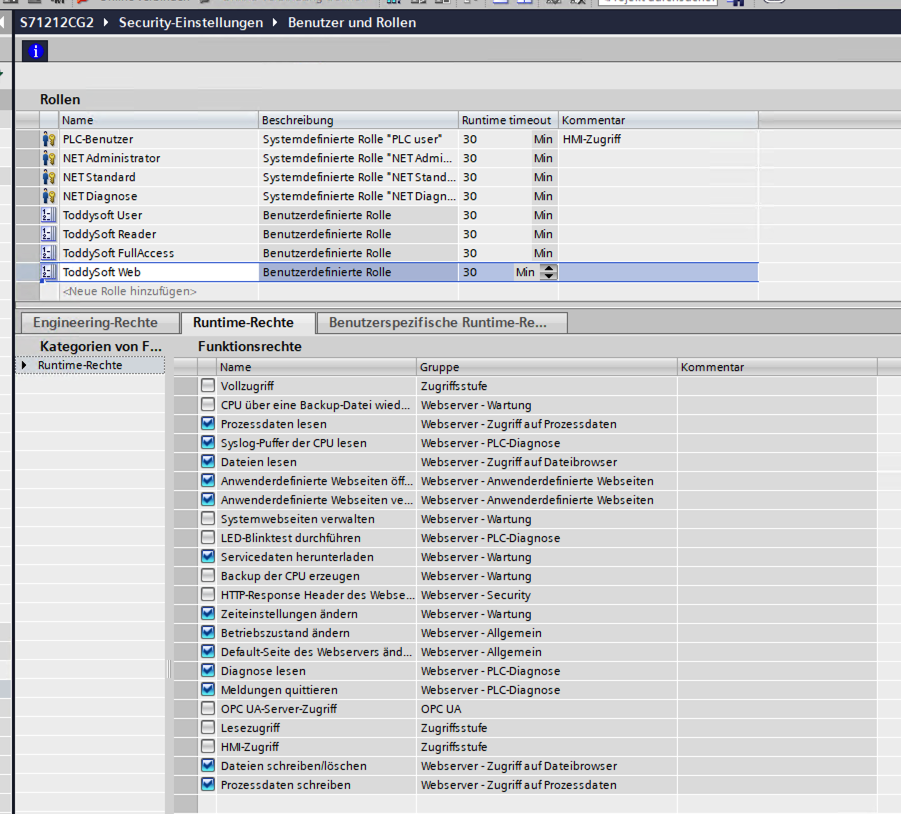Uncheck Syslog-Puffer der CPU lesen
Image resolution: width=901 pixels, height=814 pixels.
click(208, 442)
